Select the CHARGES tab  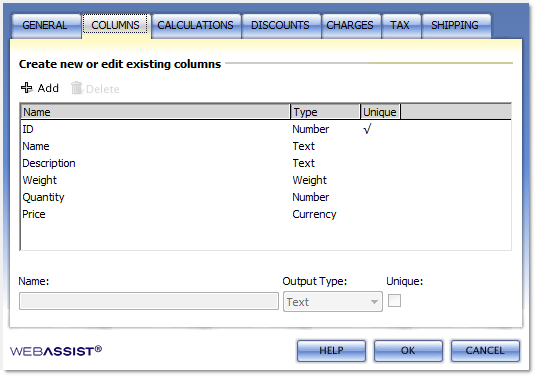pyautogui.click(x=350, y=25)
